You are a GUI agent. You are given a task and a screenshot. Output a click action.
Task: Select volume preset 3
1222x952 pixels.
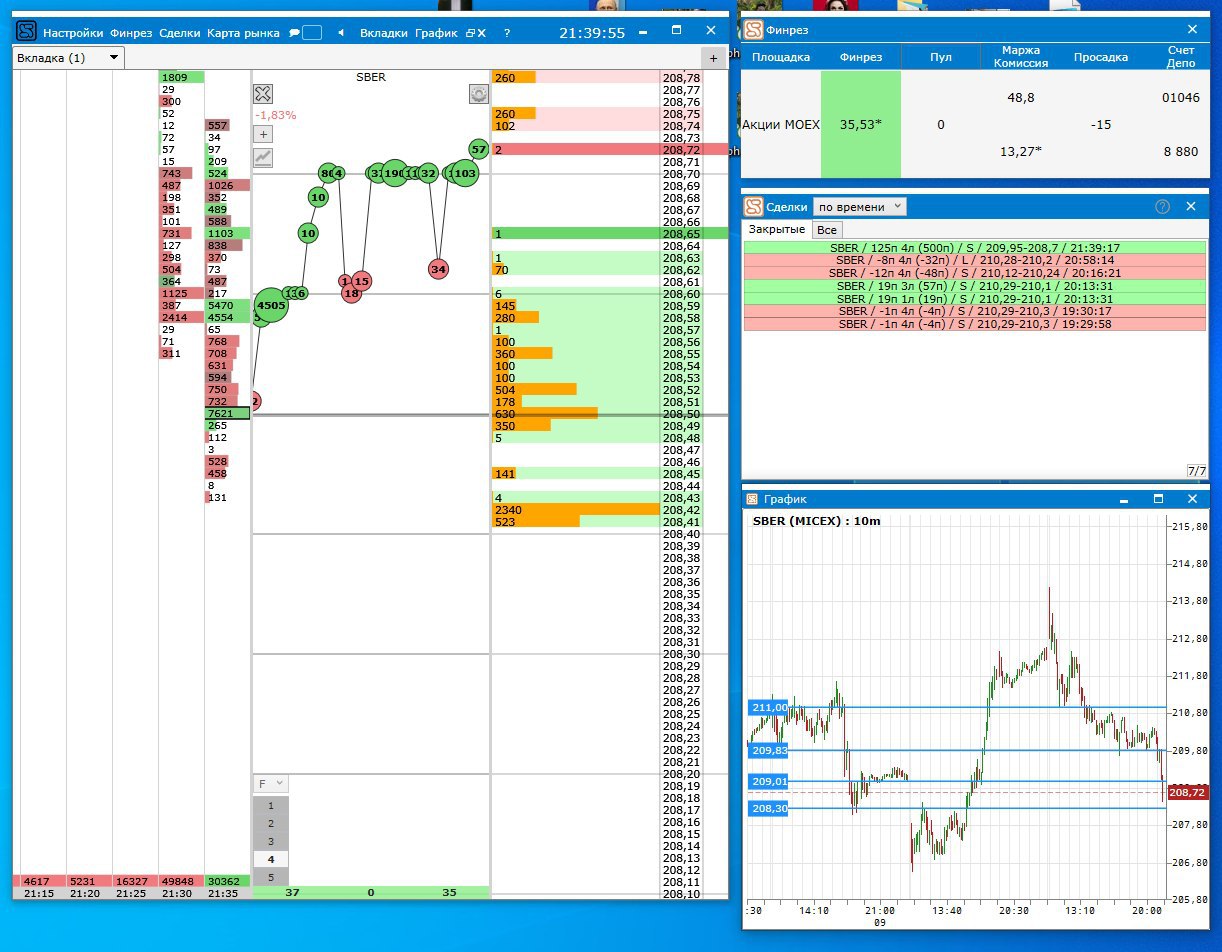tap(271, 841)
